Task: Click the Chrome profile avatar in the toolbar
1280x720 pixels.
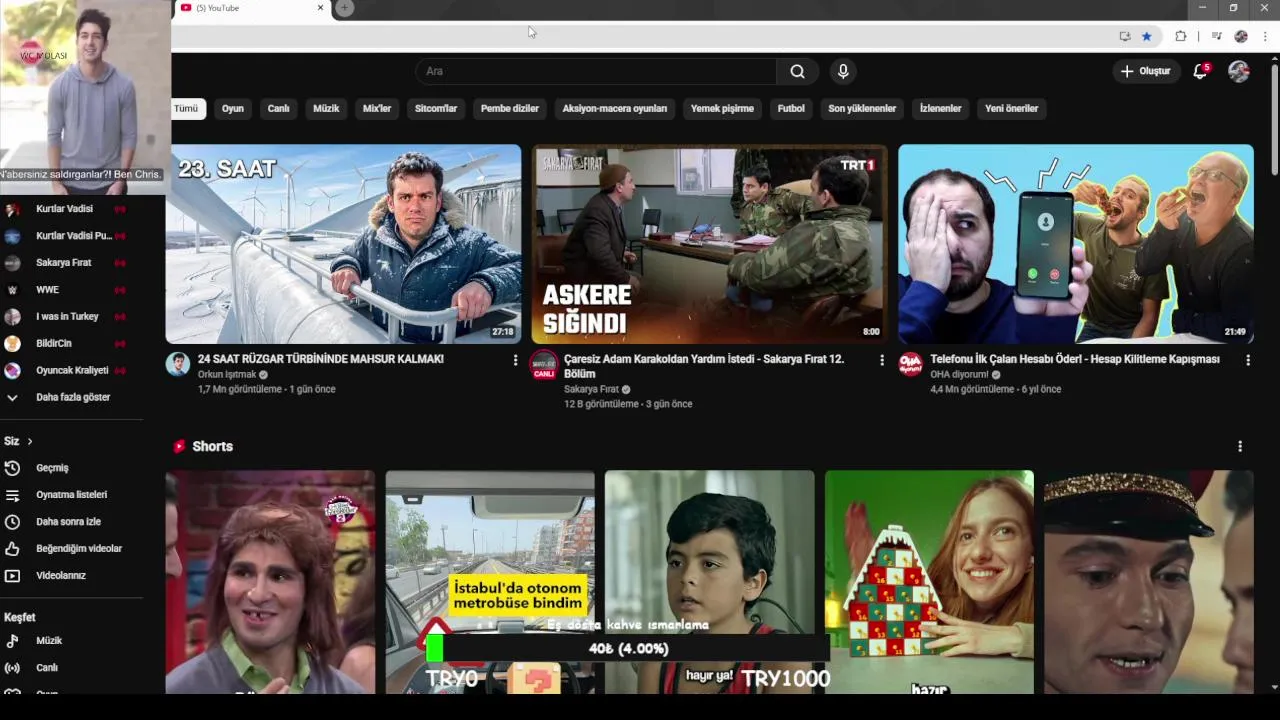Action: click(x=1241, y=36)
